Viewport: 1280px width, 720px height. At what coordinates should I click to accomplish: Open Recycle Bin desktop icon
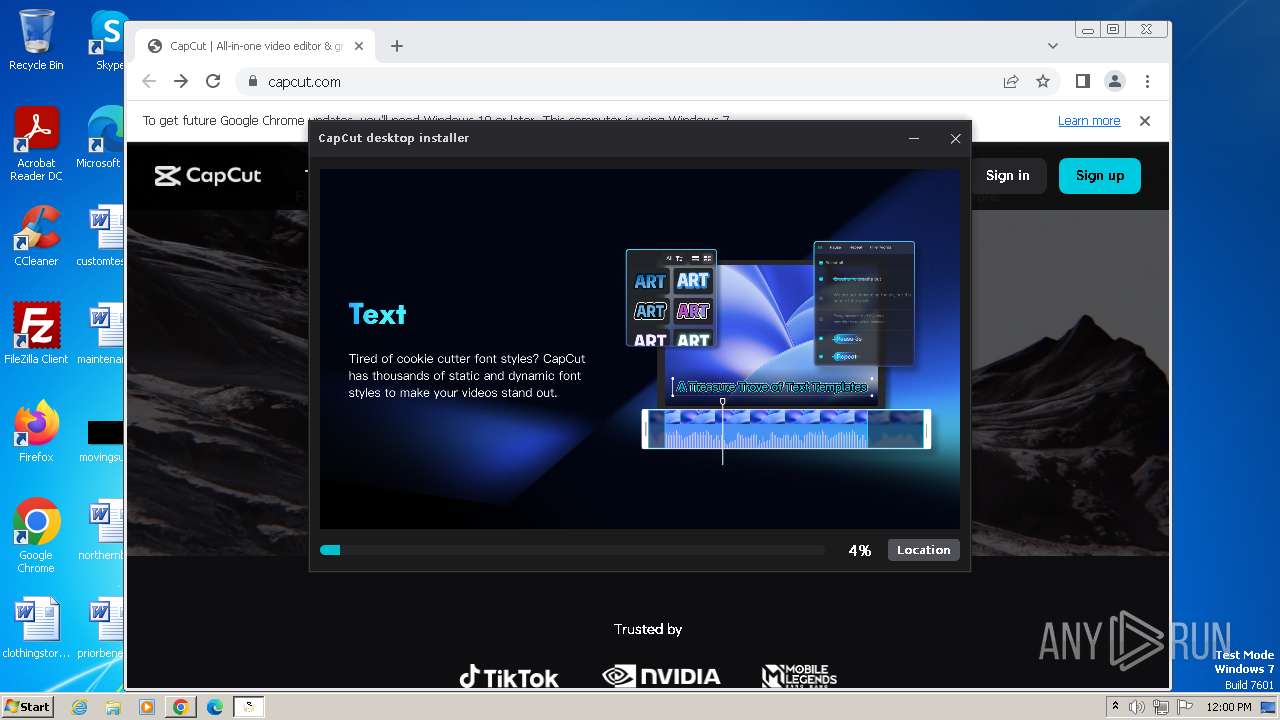click(x=36, y=40)
